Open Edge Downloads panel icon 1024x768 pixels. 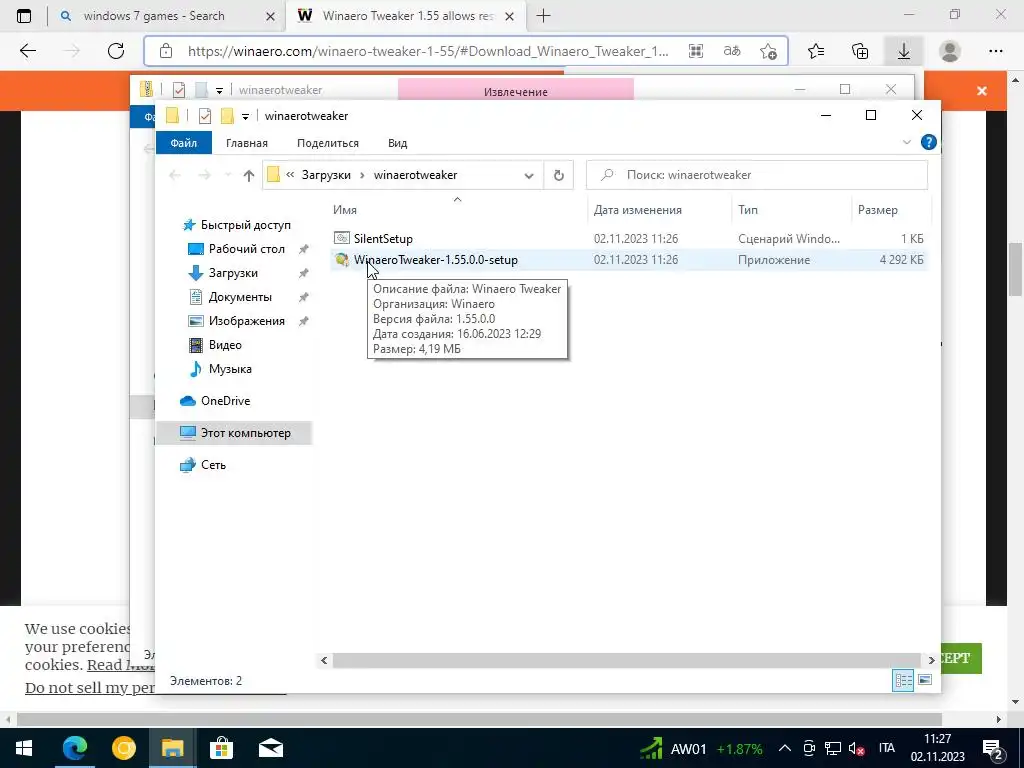904,51
